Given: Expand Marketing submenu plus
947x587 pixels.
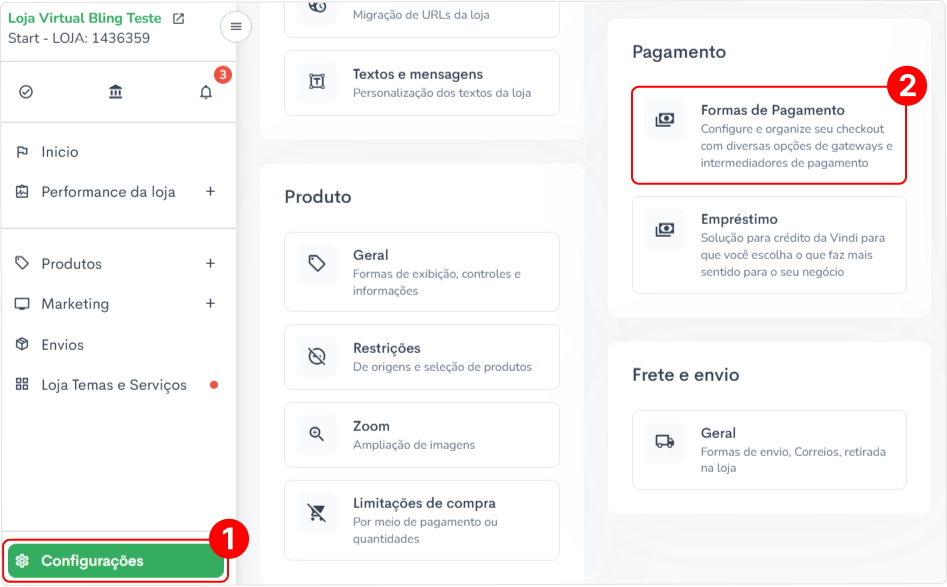Looking at the screenshot, I should pos(210,304).
